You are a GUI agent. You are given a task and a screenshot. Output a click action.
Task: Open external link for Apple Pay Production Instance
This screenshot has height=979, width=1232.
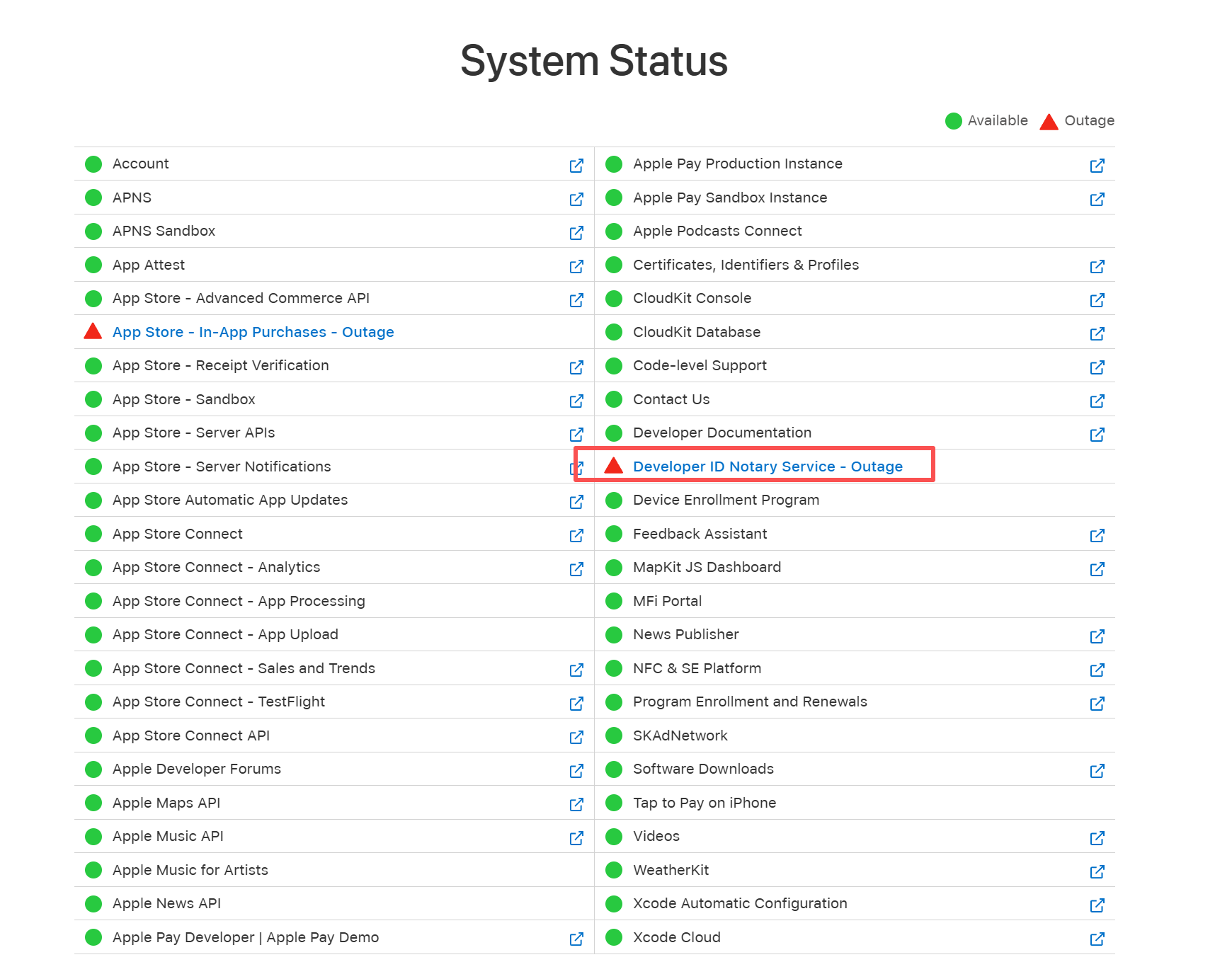pyautogui.click(x=1097, y=165)
